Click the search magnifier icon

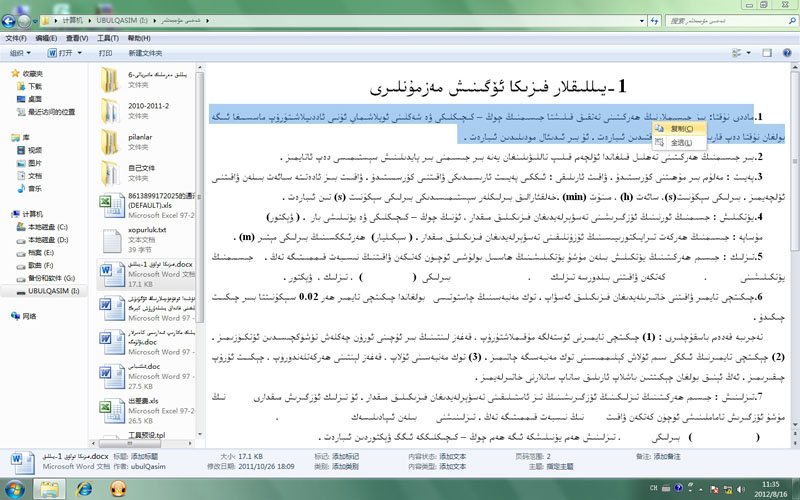(792, 21)
